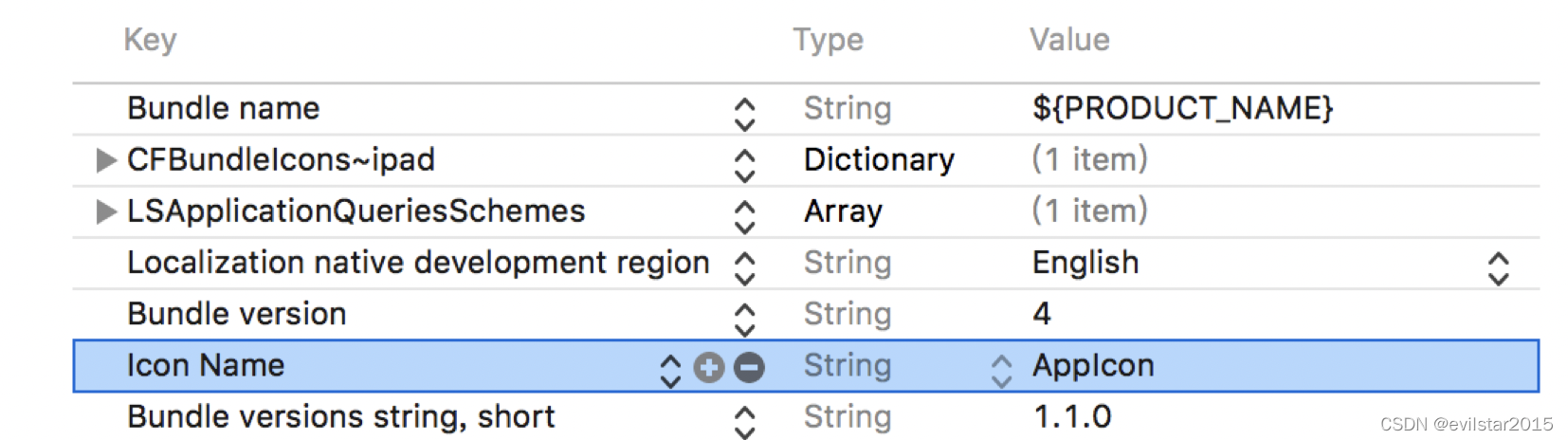The image size is (1568, 440).
Task: Expand the LSApplicationQueriesSchemes disclosure triangle
Action: coord(106,211)
